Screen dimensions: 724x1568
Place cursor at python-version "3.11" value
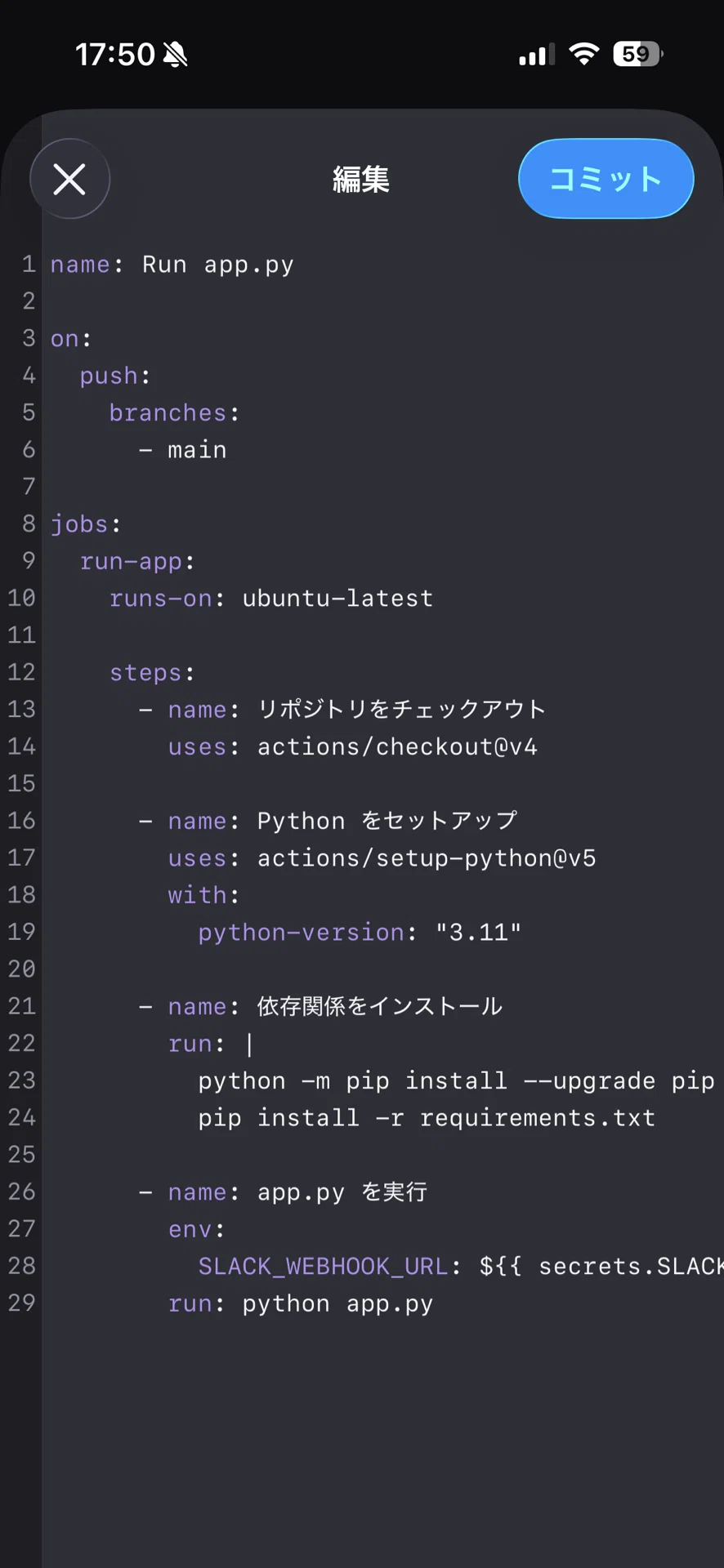478,933
